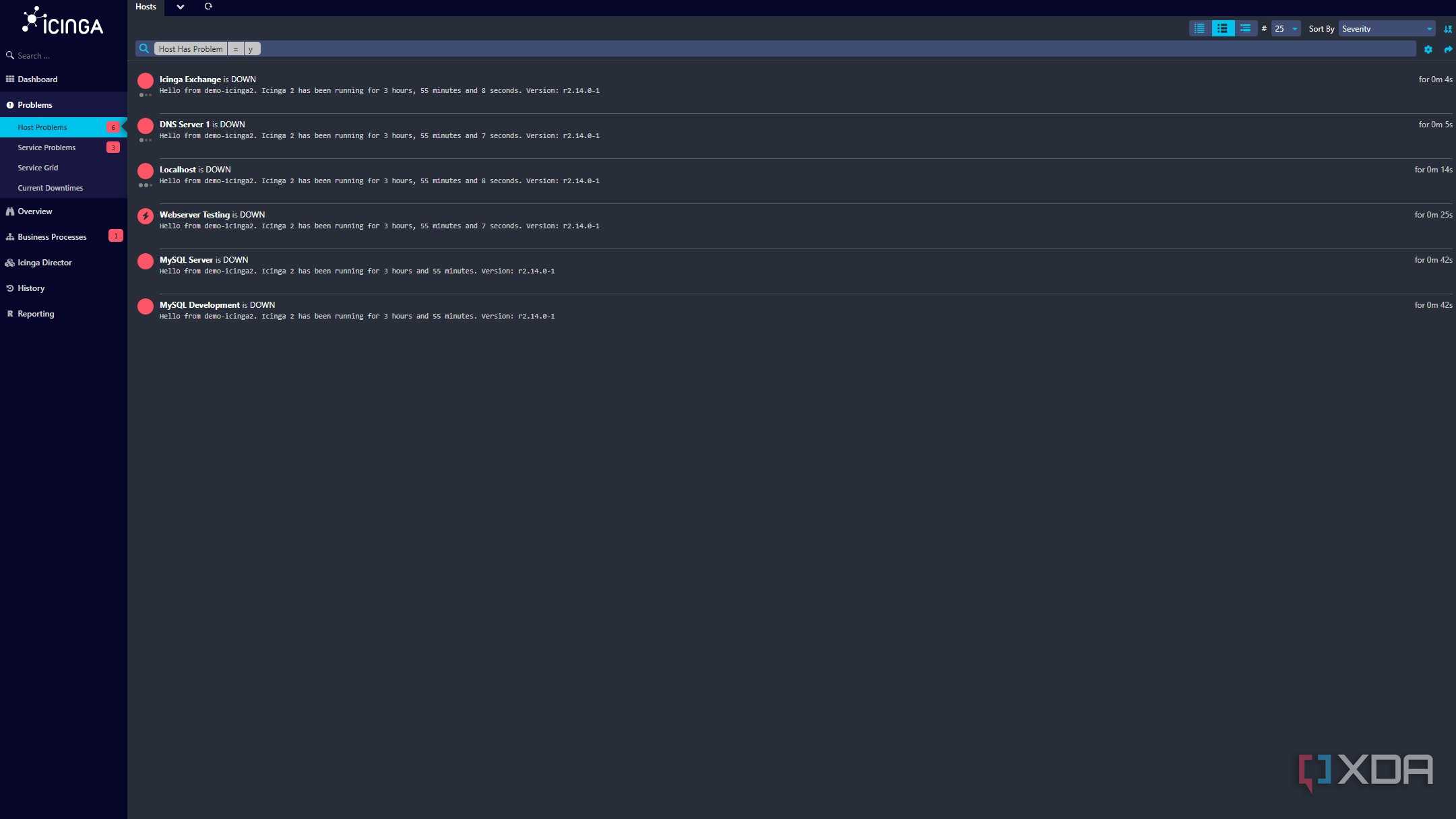Open Icinga Exchange host link

190,79
